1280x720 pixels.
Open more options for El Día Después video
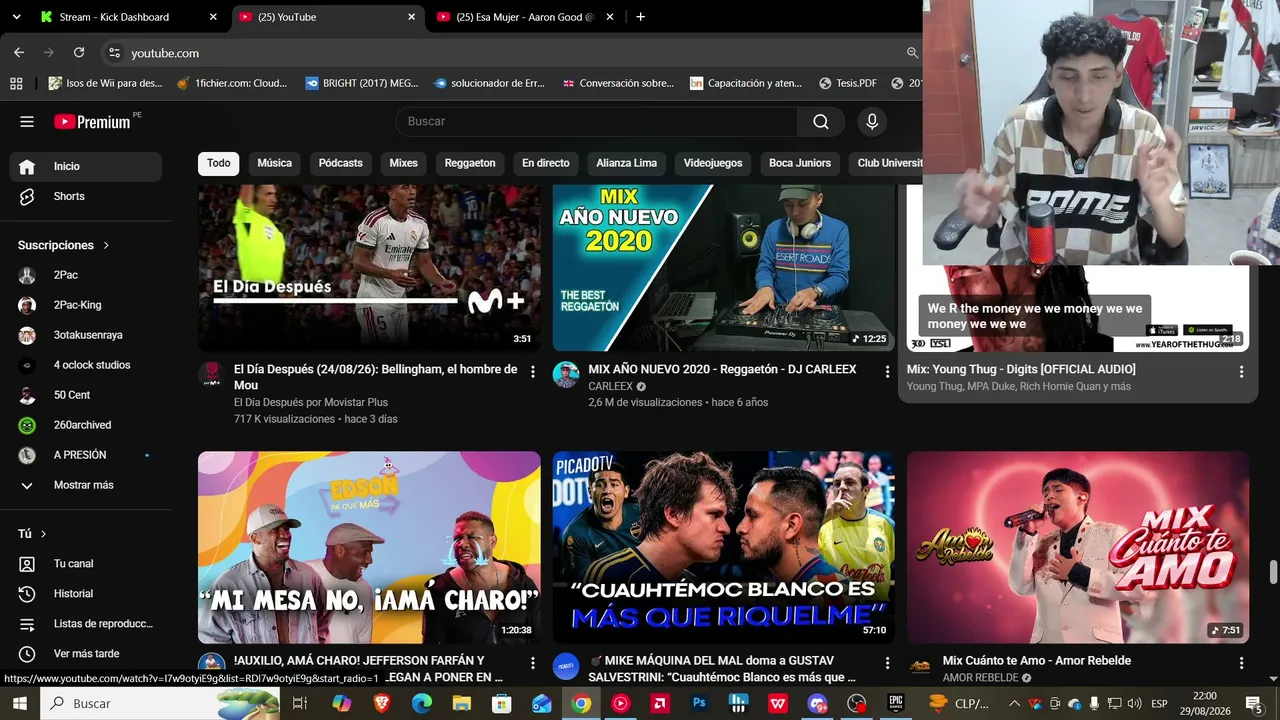point(532,372)
